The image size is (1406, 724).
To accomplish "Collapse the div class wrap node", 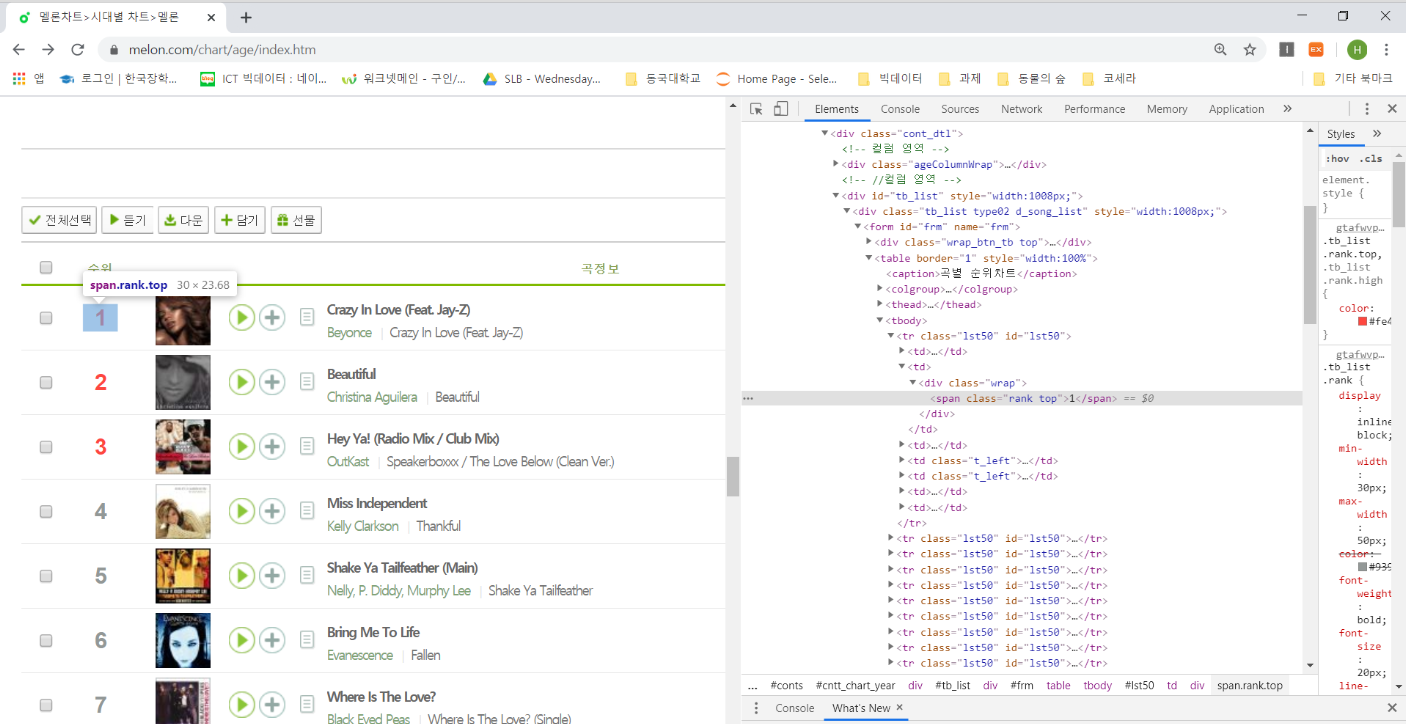I will 913,383.
